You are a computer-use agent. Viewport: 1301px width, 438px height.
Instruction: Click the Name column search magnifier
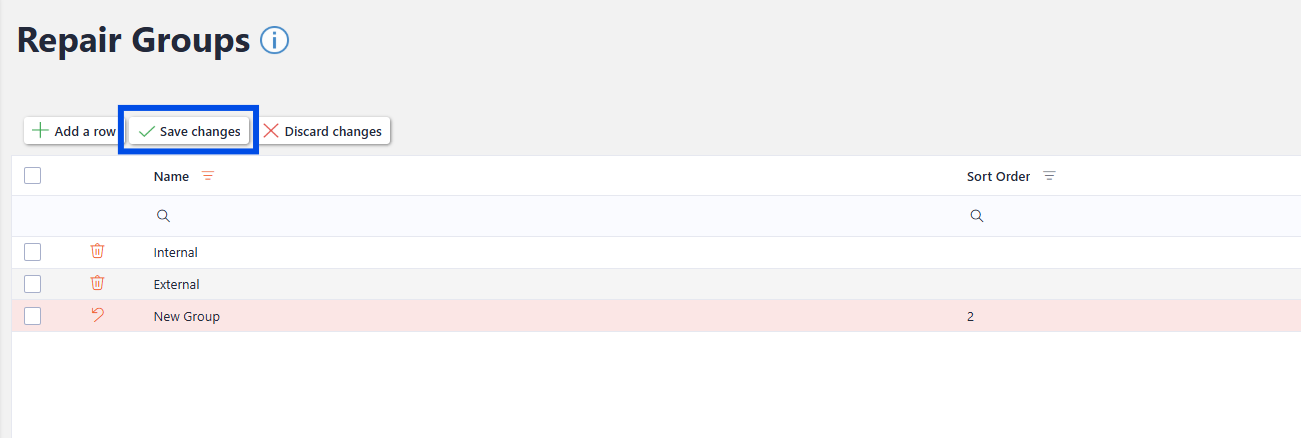click(x=164, y=216)
